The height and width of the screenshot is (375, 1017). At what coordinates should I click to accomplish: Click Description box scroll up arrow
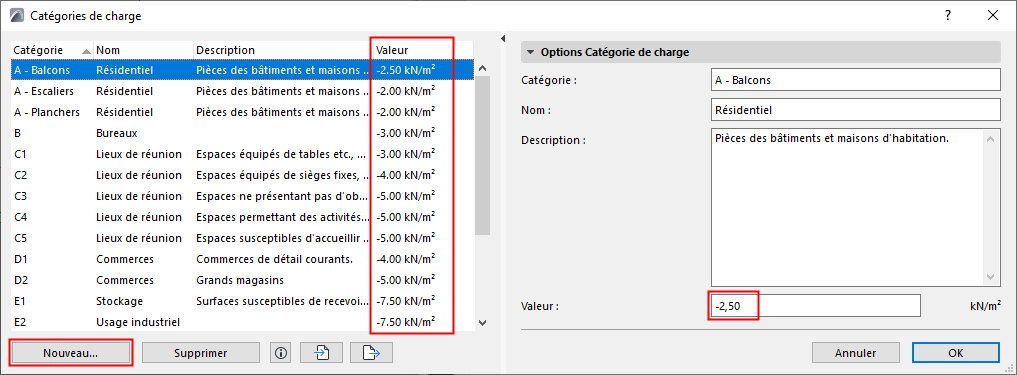990,138
